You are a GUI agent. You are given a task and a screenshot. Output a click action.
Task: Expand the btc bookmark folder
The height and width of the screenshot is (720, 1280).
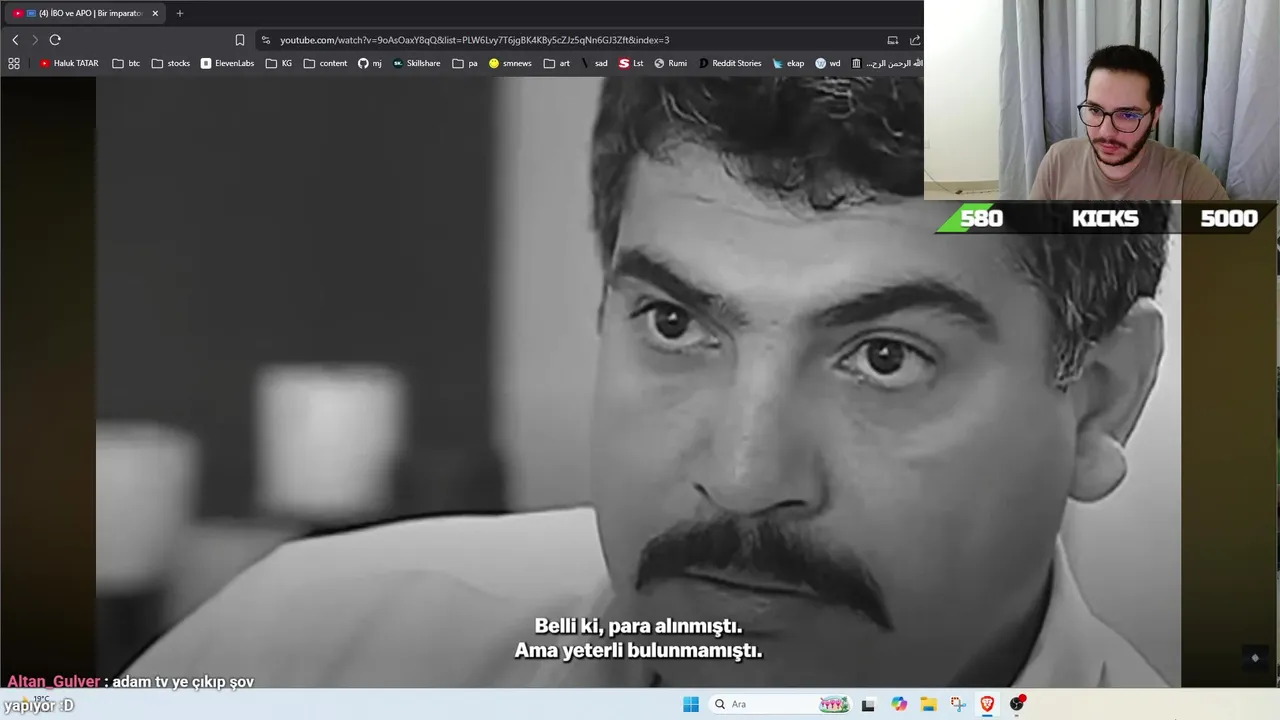pos(126,63)
